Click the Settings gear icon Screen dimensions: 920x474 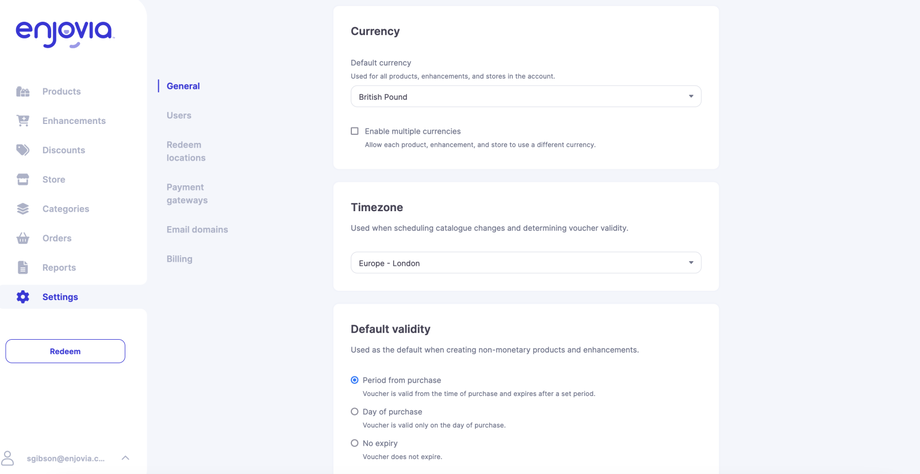click(23, 297)
